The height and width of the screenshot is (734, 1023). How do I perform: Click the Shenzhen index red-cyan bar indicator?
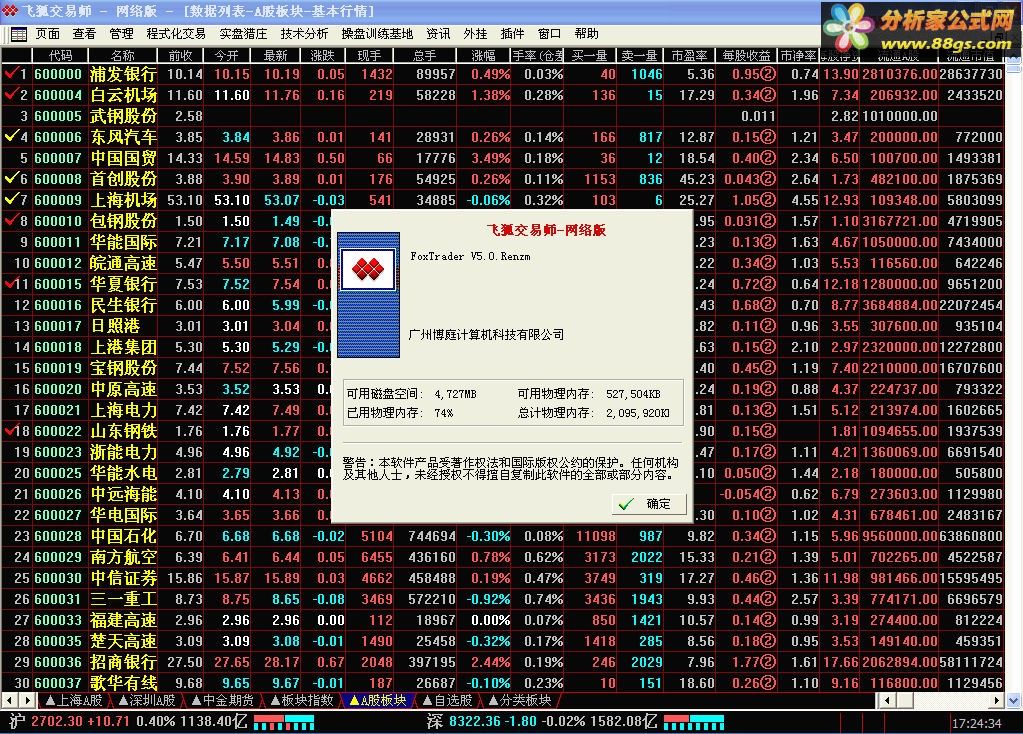(x=694, y=722)
